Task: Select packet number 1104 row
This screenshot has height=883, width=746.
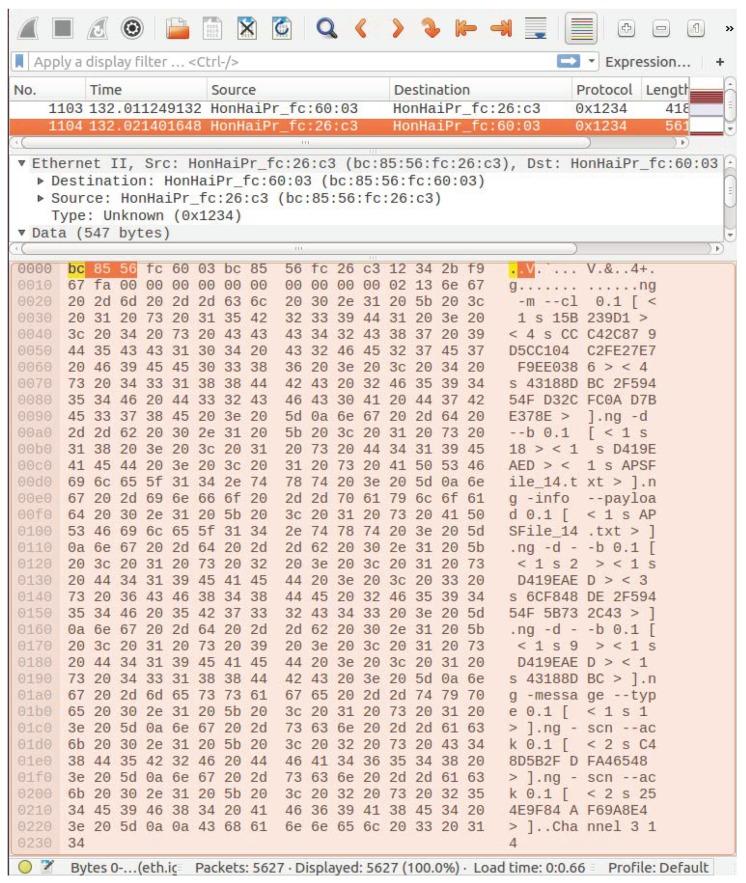Action: pyautogui.click(x=349, y=126)
